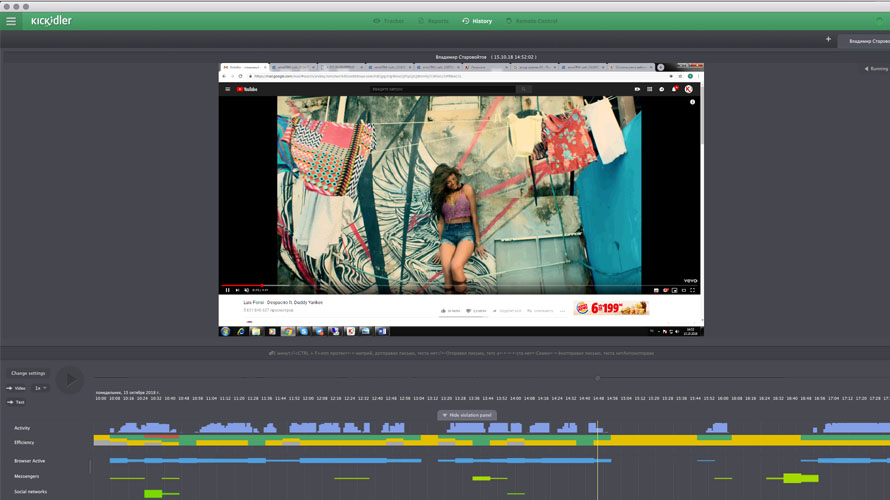Open the YouTube apps grid icon

coord(649,89)
